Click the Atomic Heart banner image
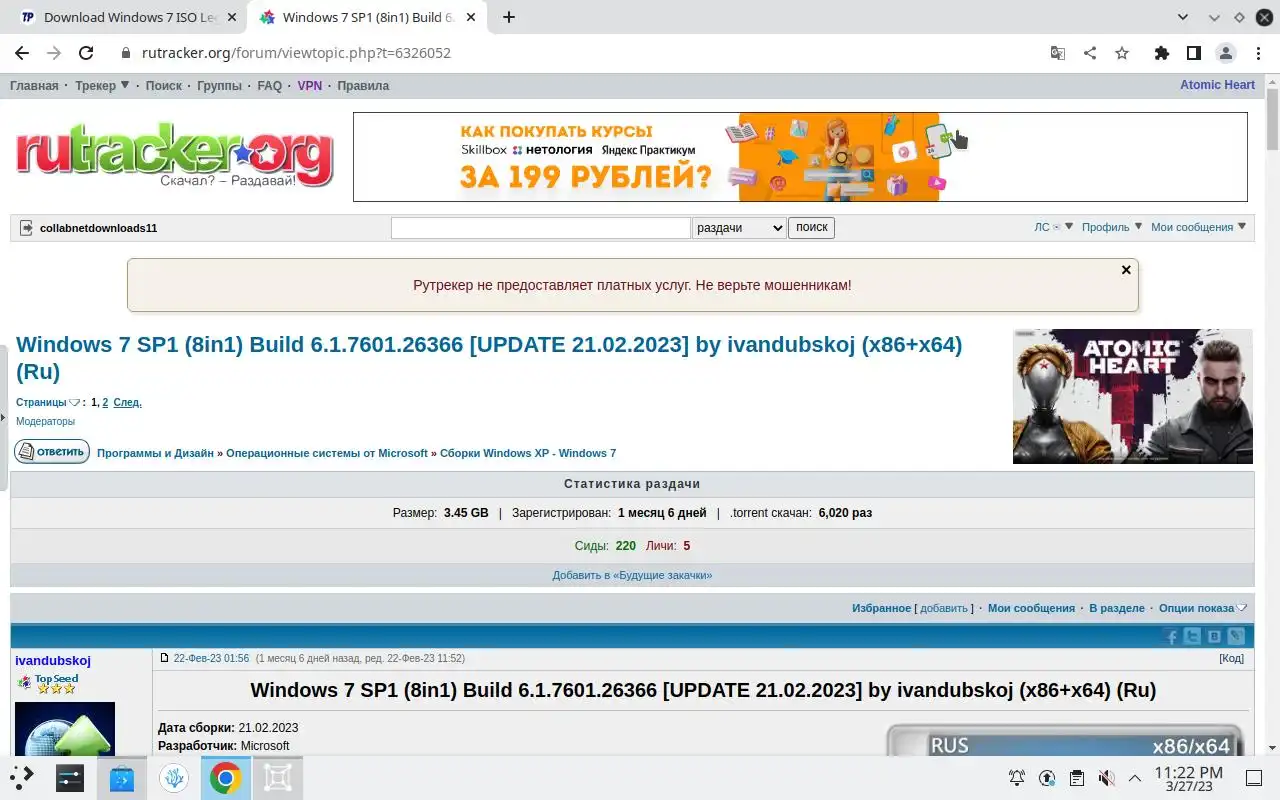 click(1132, 396)
